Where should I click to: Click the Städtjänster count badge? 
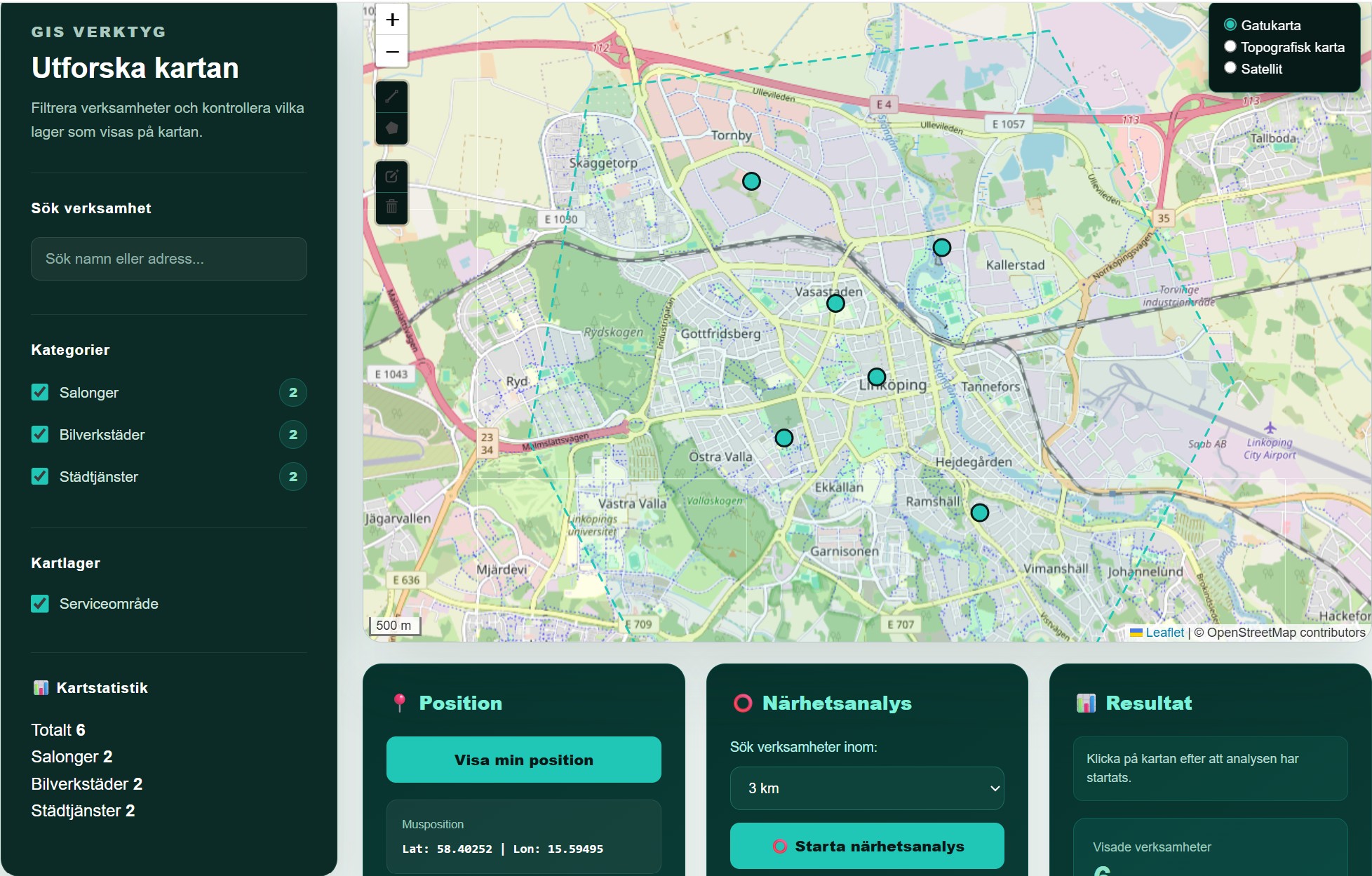(x=293, y=476)
